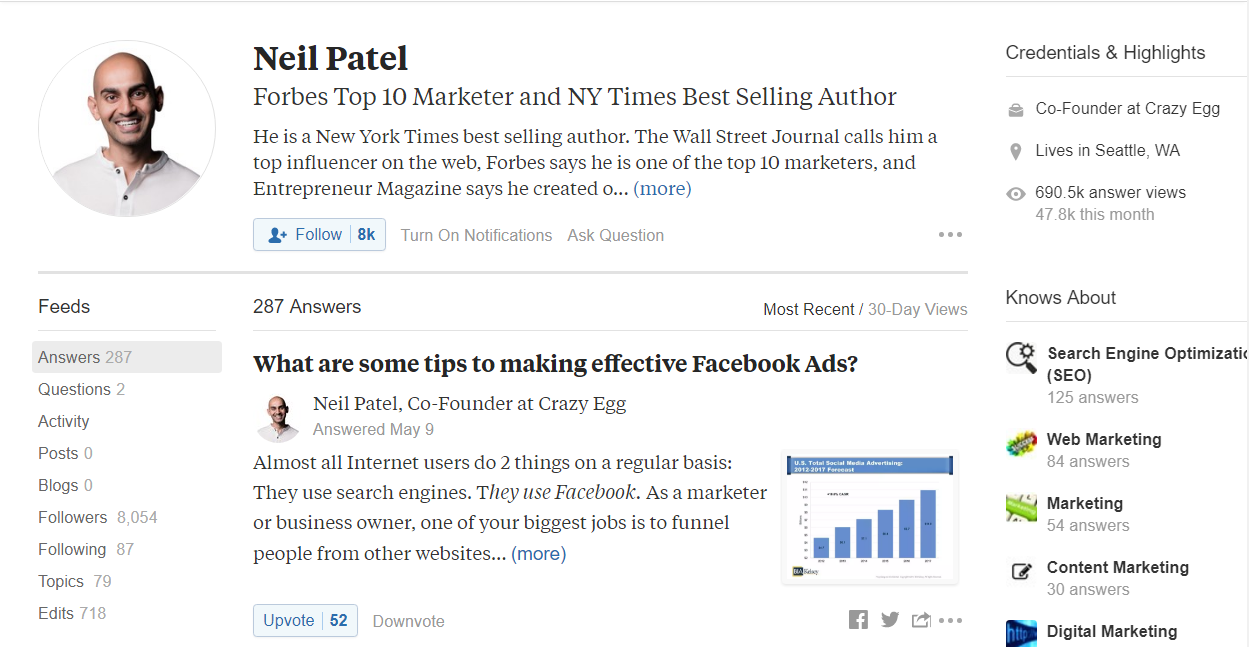Follow Neil Patel
The height and width of the screenshot is (647, 1249).
(x=319, y=235)
